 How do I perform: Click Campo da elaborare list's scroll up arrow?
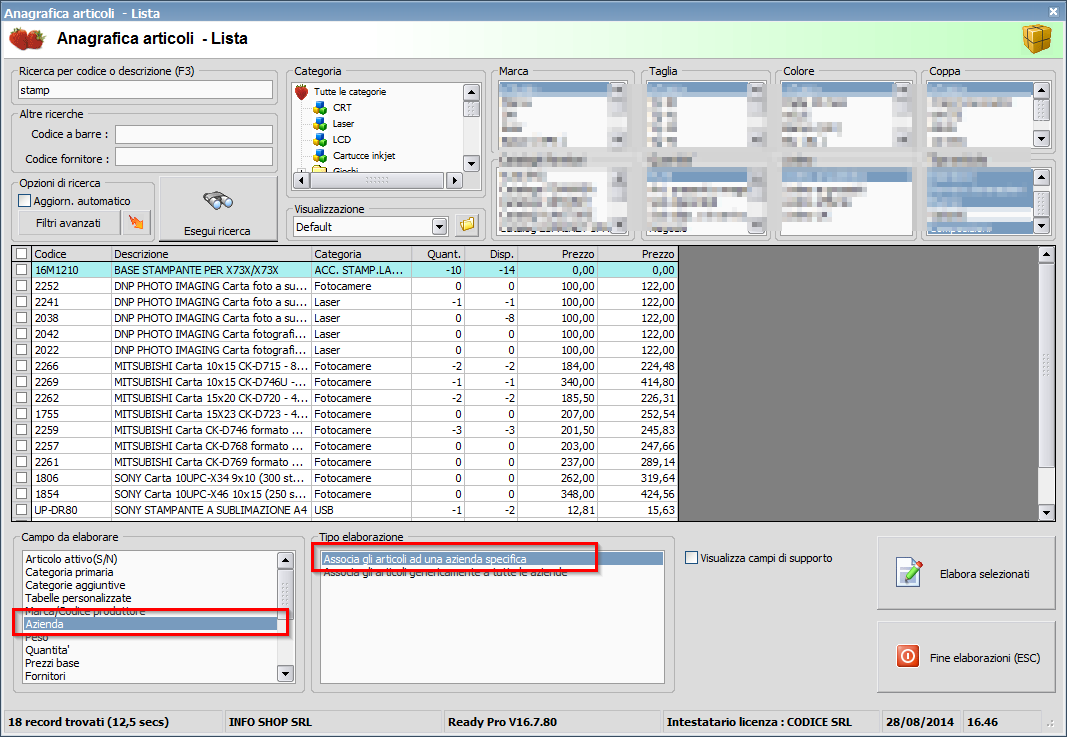click(x=286, y=560)
